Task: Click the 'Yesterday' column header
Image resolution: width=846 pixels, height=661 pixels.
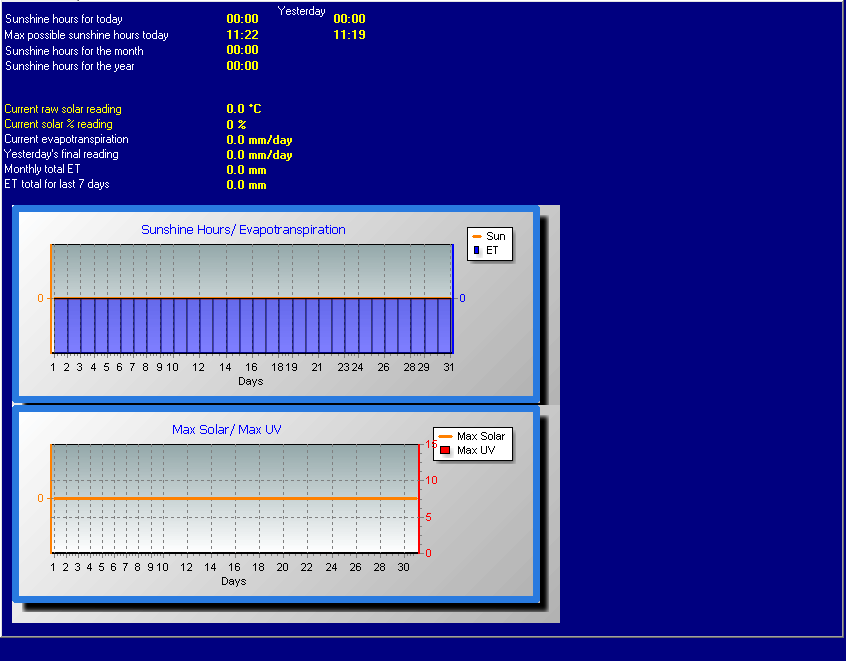Action: pyautogui.click(x=302, y=11)
